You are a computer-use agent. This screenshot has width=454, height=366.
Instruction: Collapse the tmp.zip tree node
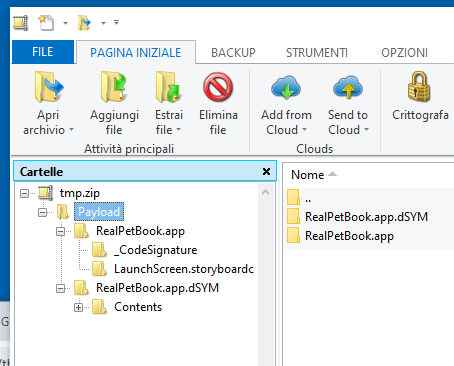[24, 193]
